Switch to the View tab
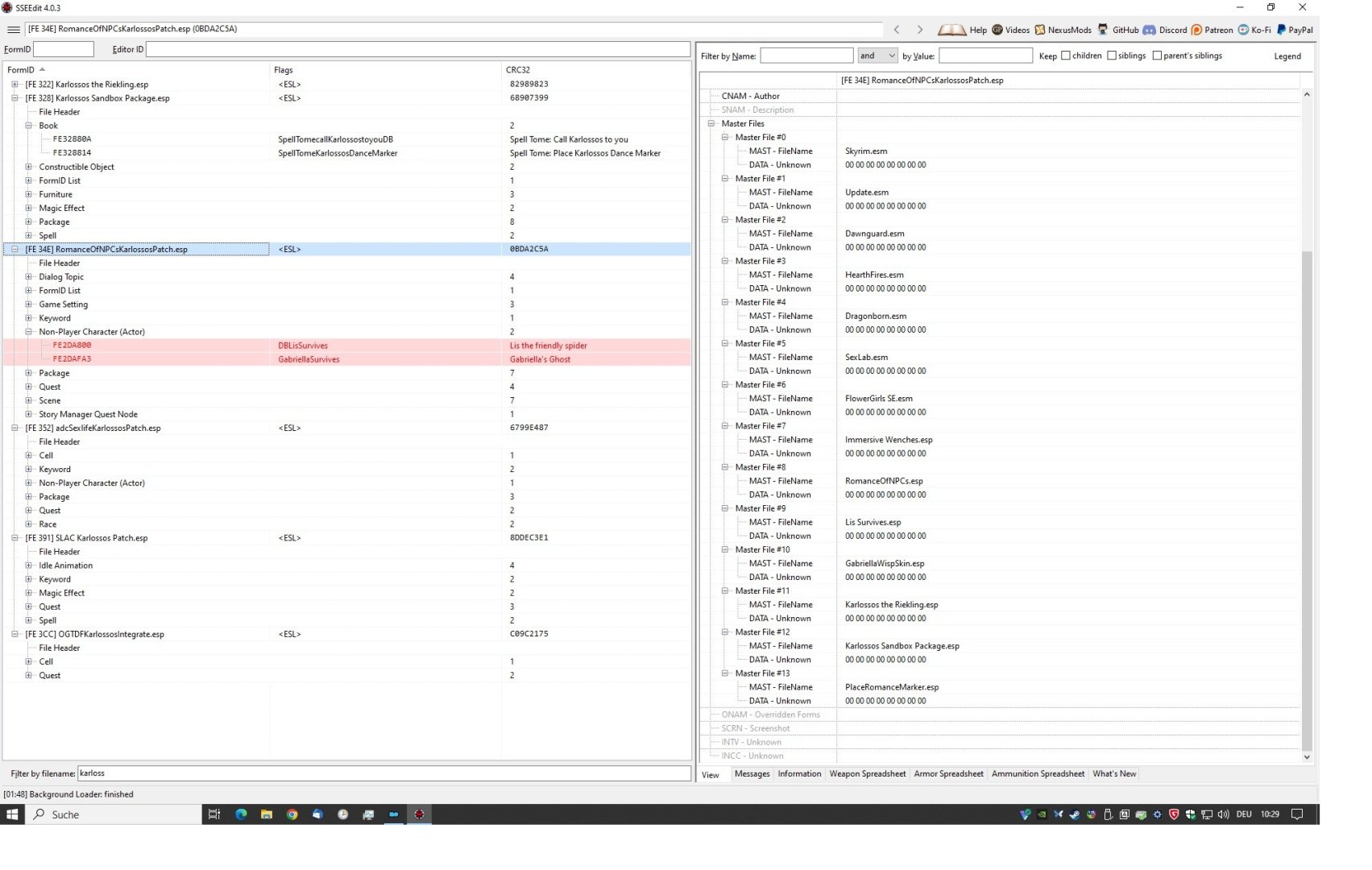The image size is (1372, 870). point(711,775)
